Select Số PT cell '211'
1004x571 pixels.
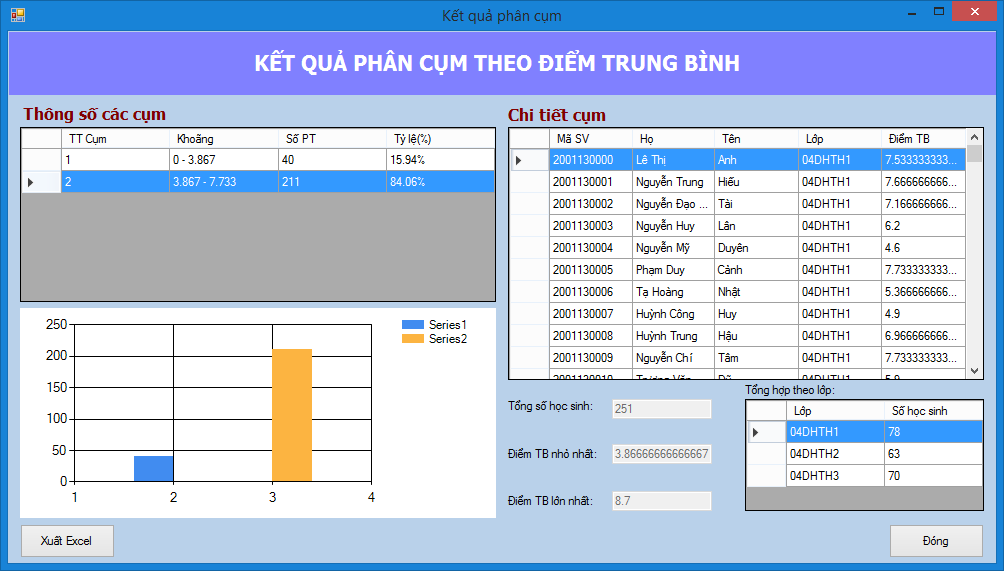click(333, 182)
